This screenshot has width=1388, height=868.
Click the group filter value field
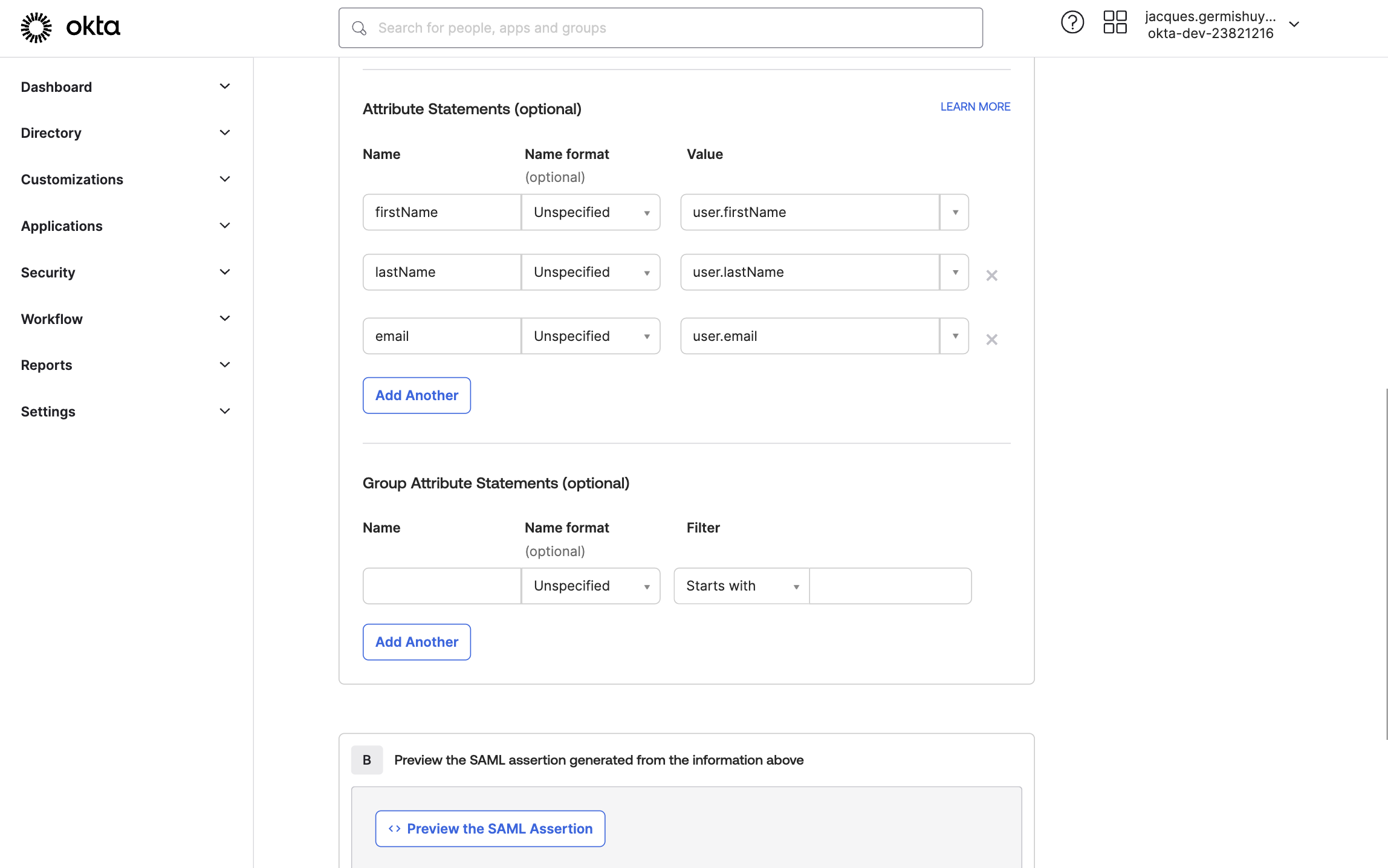pyautogui.click(x=890, y=586)
